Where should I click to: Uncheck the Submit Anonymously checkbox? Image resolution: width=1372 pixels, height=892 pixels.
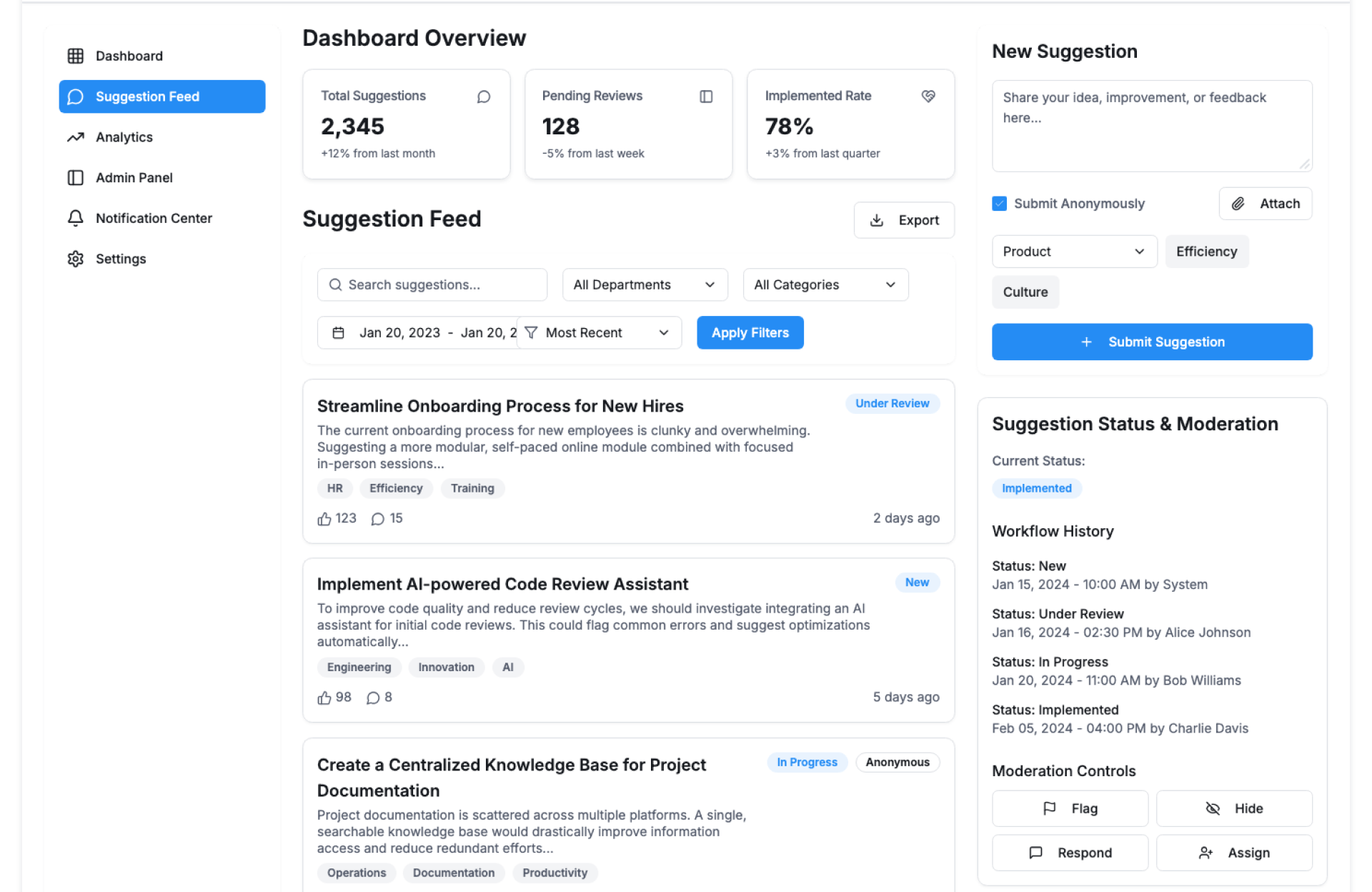(999, 204)
